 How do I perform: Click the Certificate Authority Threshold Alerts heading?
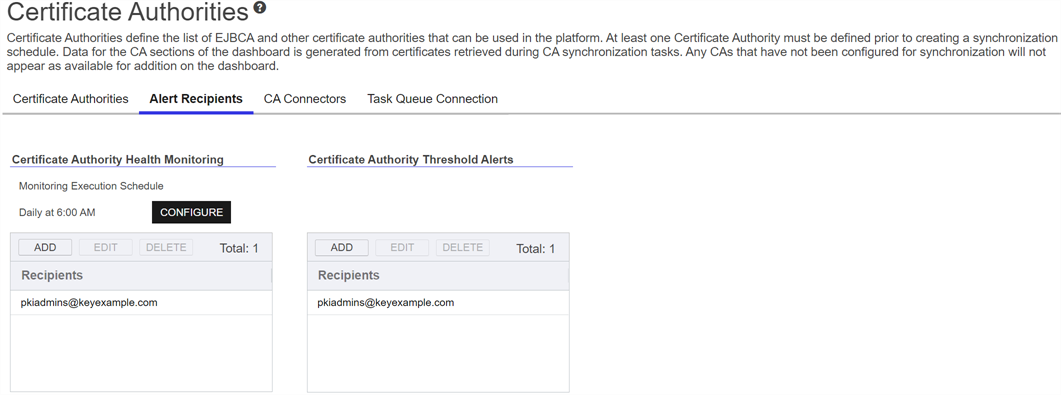pos(411,160)
